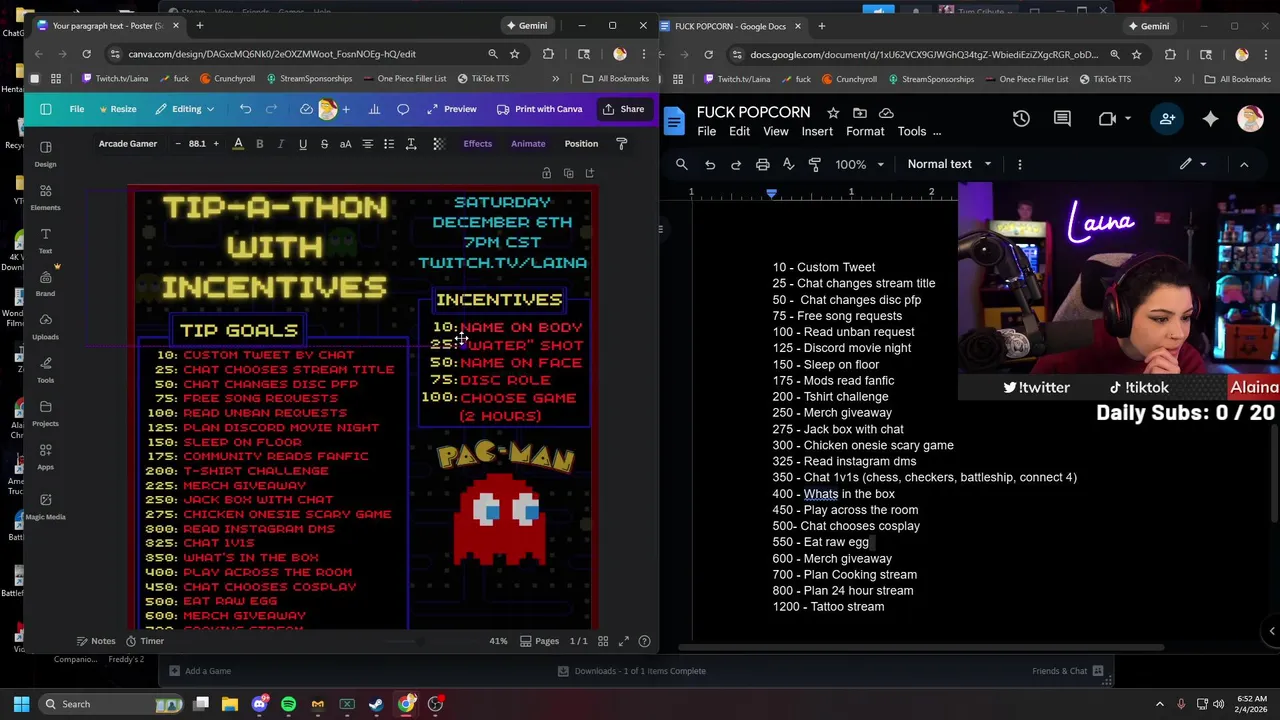Undo last action in Canva

tap(245, 109)
